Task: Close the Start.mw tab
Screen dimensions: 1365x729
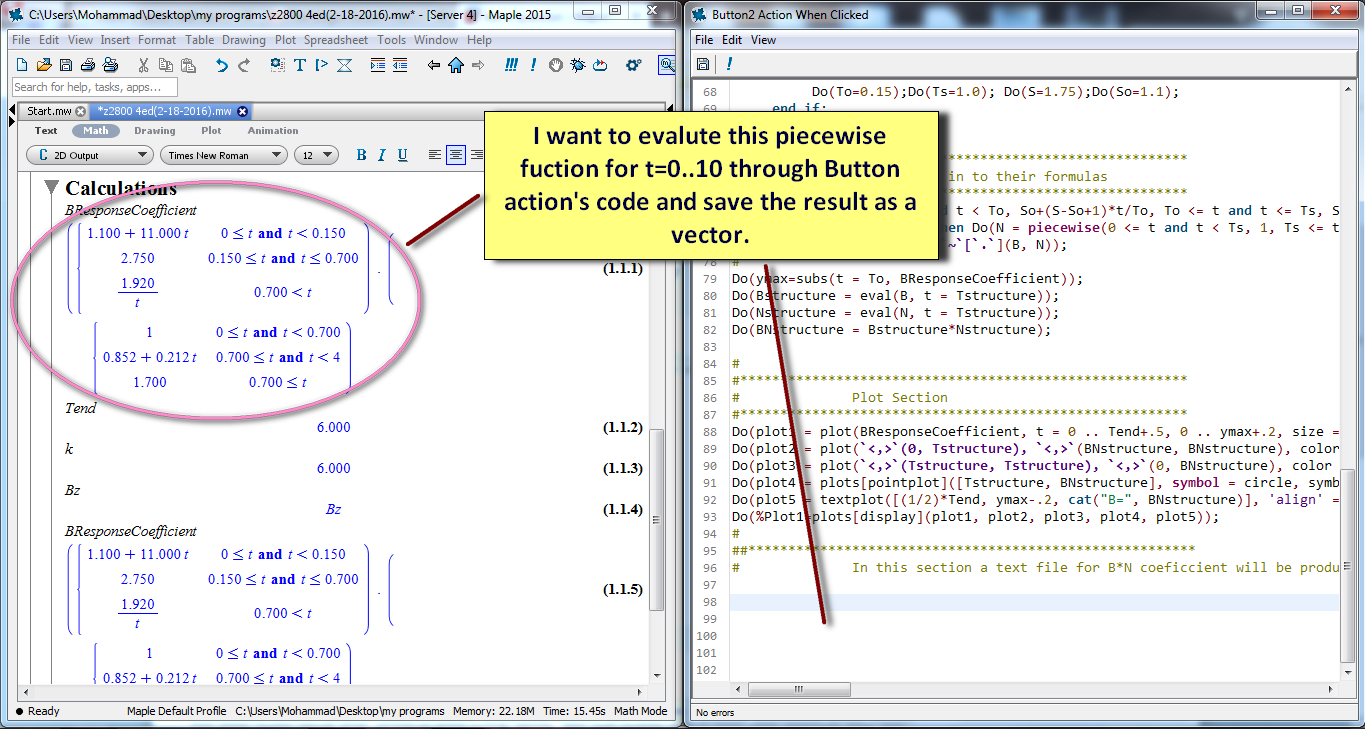Action: pyautogui.click(x=80, y=111)
